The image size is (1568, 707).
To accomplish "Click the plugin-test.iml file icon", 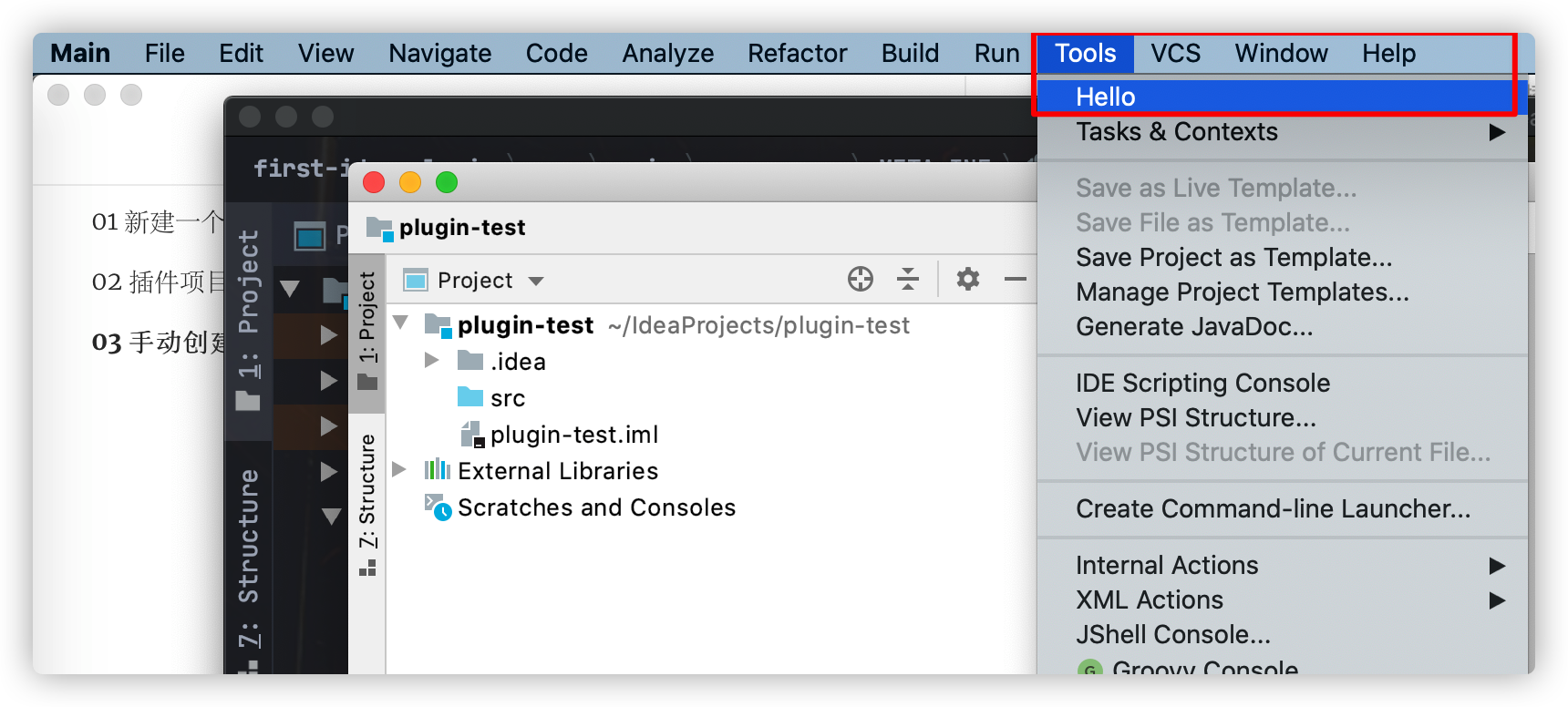I will coord(472,435).
